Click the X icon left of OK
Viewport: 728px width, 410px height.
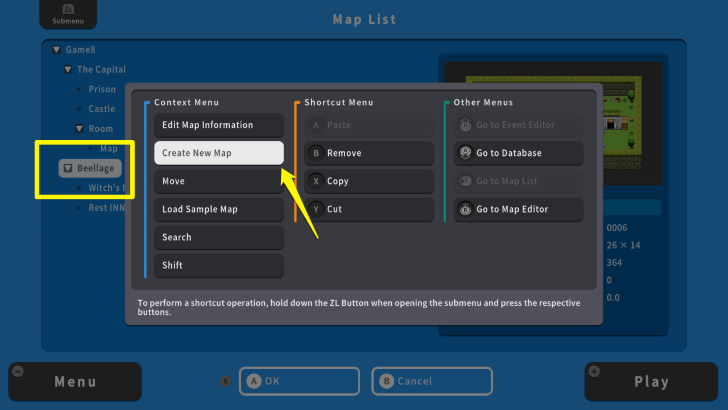tap(226, 381)
